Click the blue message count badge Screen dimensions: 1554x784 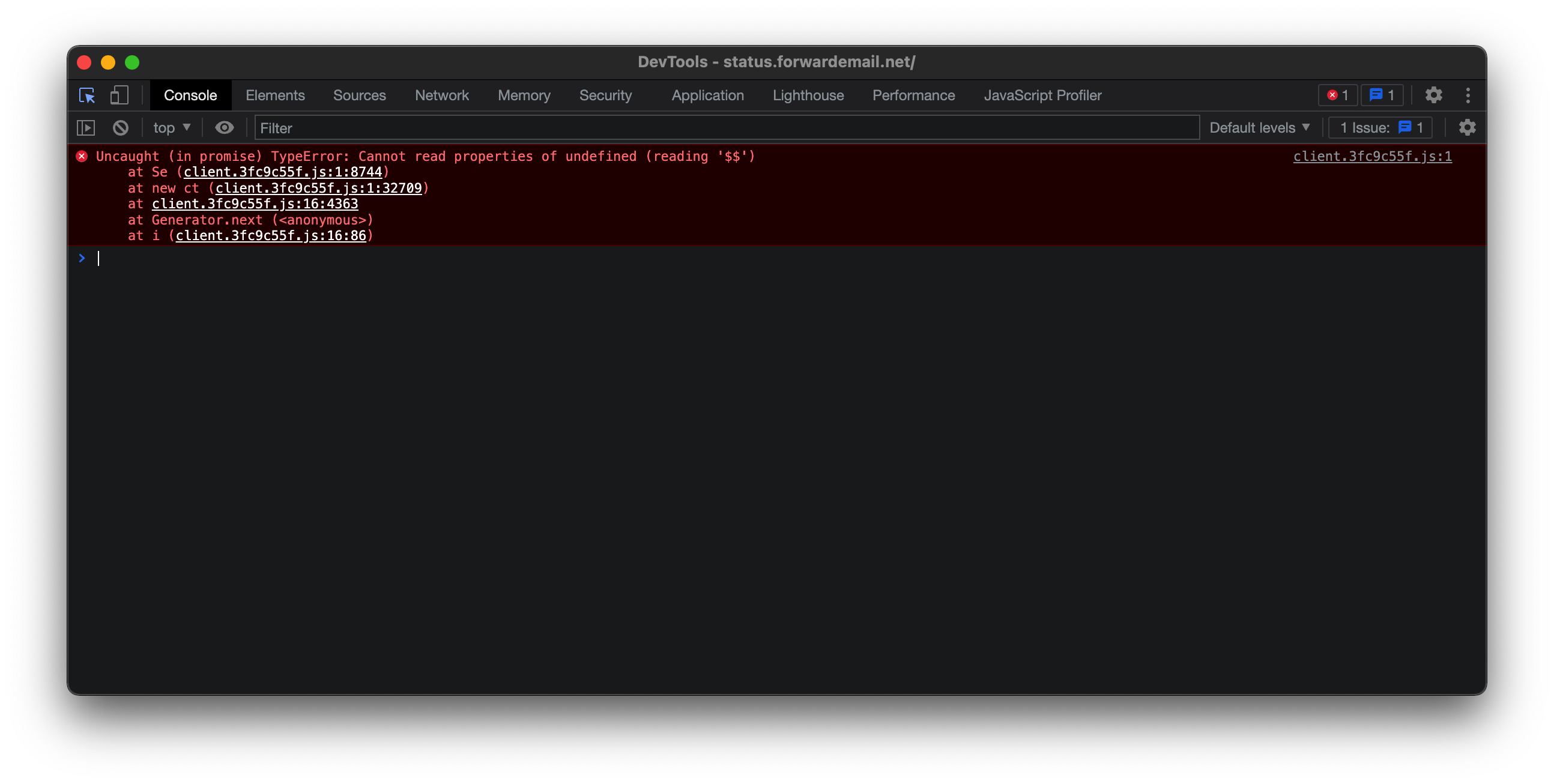[x=1382, y=95]
